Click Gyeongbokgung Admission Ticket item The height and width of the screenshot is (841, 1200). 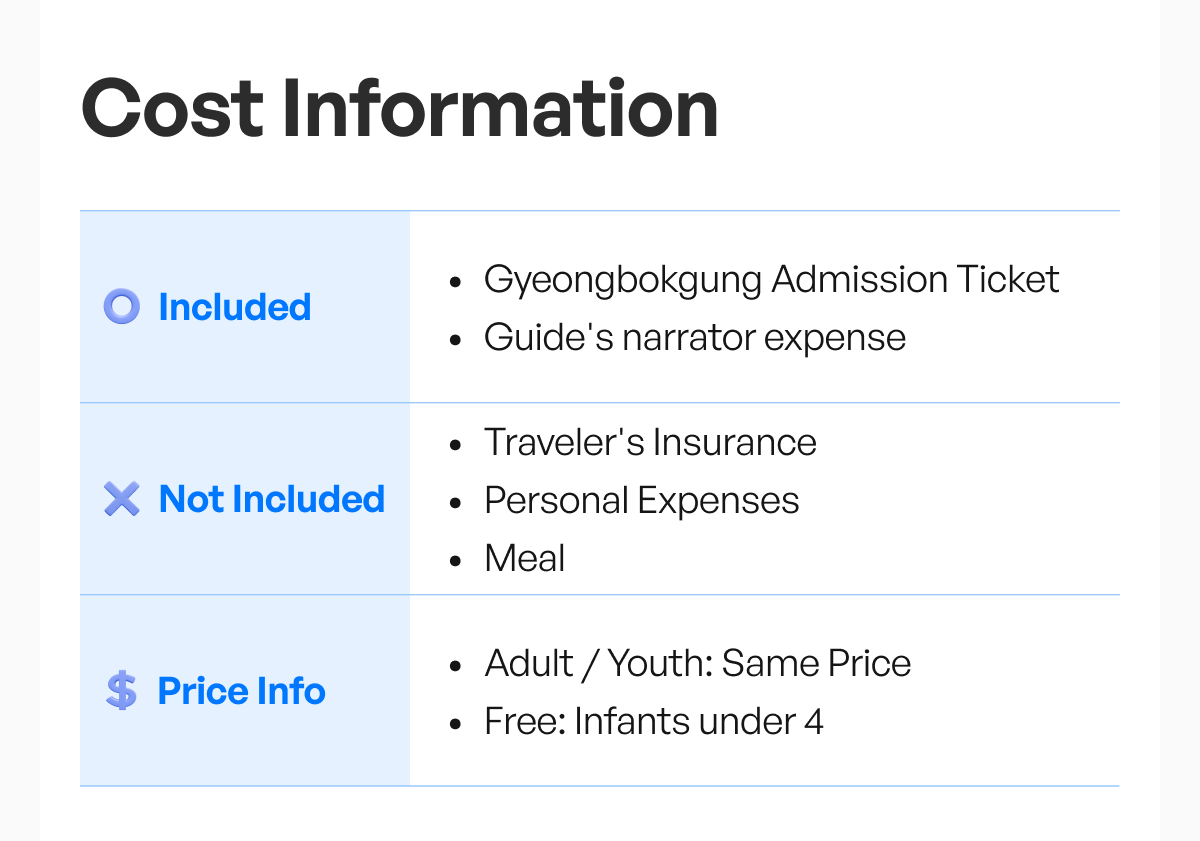771,279
